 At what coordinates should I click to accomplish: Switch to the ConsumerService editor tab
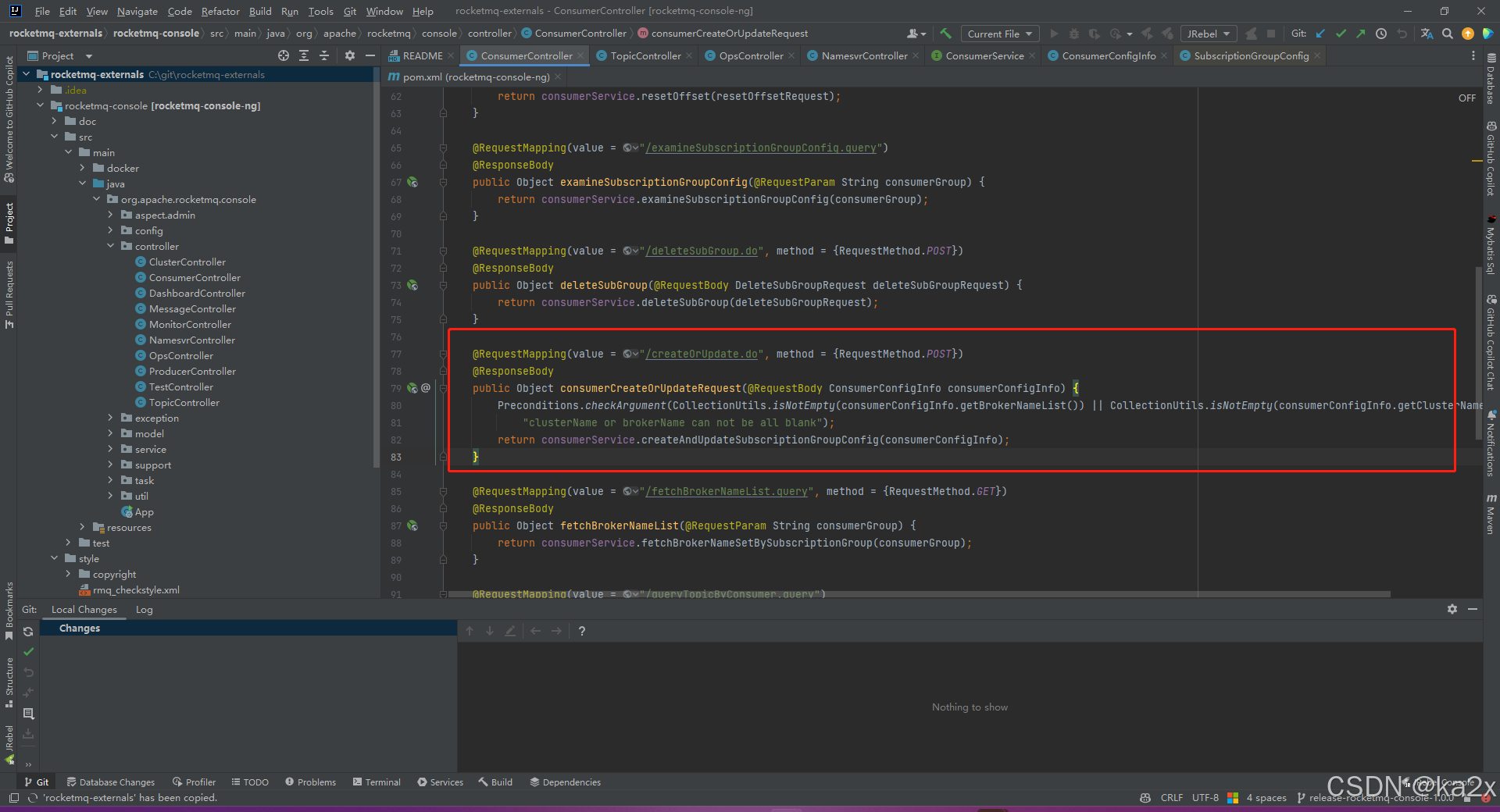984,55
